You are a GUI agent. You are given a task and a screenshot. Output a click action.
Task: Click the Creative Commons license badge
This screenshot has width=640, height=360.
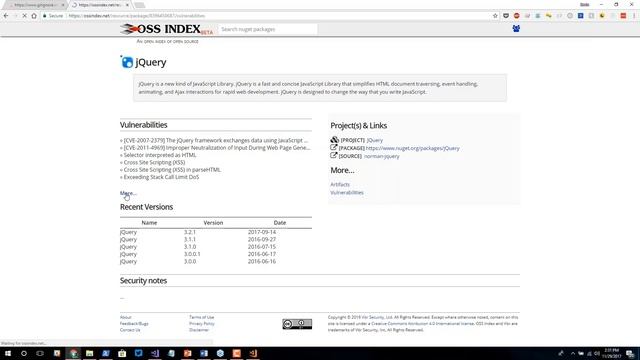coord(297,324)
